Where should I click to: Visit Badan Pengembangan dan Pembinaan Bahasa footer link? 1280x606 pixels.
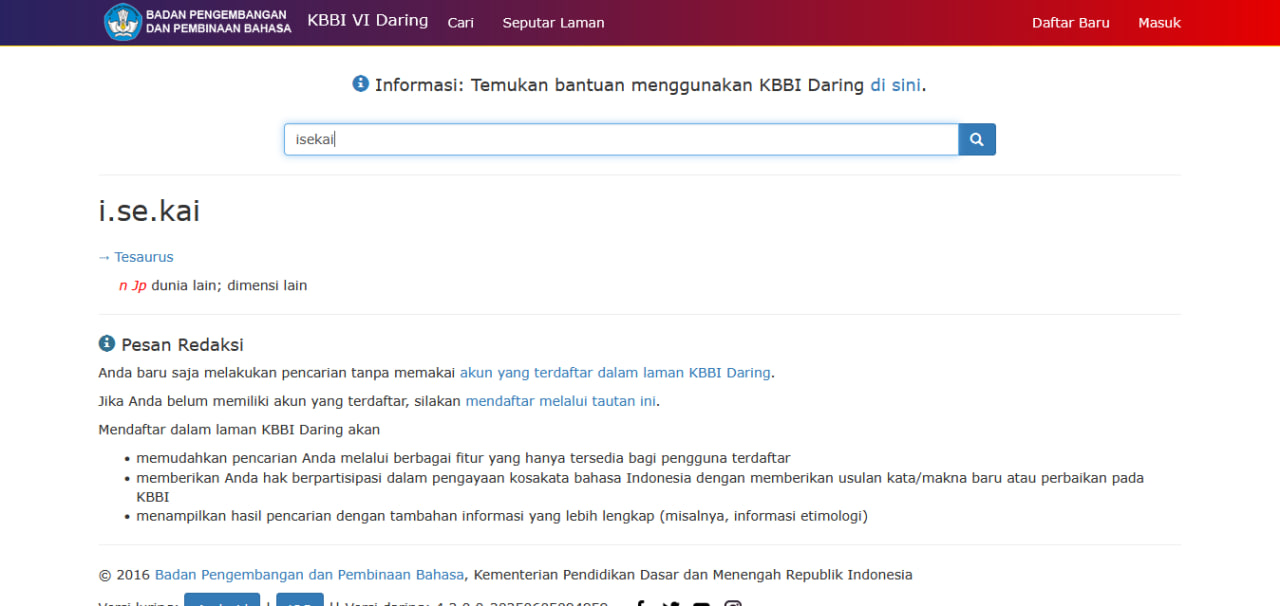click(x=310, y=575)
